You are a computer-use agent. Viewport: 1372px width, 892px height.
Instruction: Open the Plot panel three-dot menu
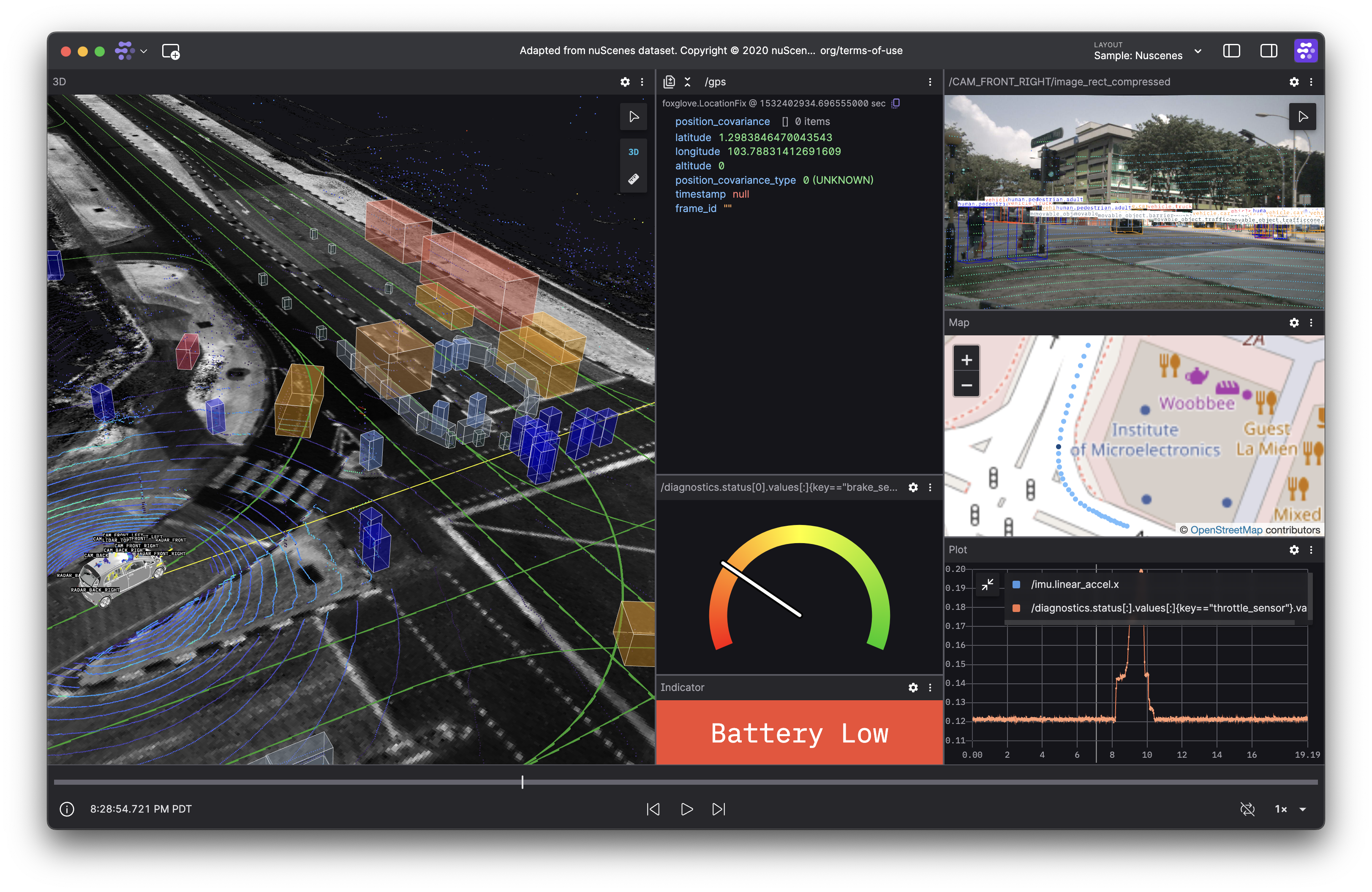pos(1311,550)
